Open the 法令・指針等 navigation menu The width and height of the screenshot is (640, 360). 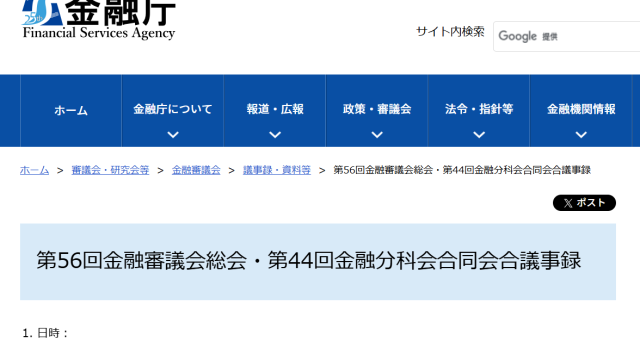click(479, 109)
